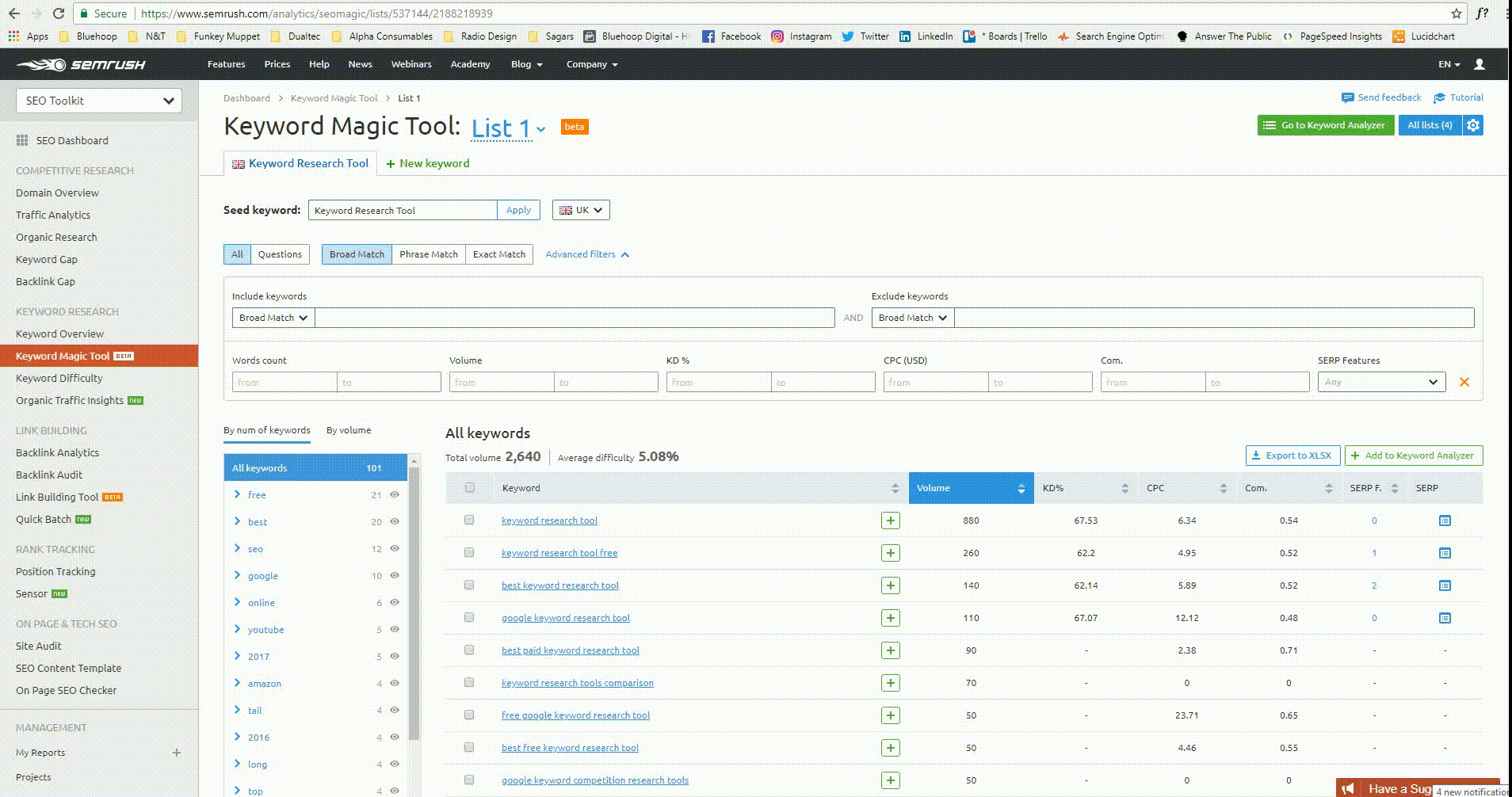Focus the Volume 'from' input field
Screen dimensions: 1512x797
pos(502,382)
